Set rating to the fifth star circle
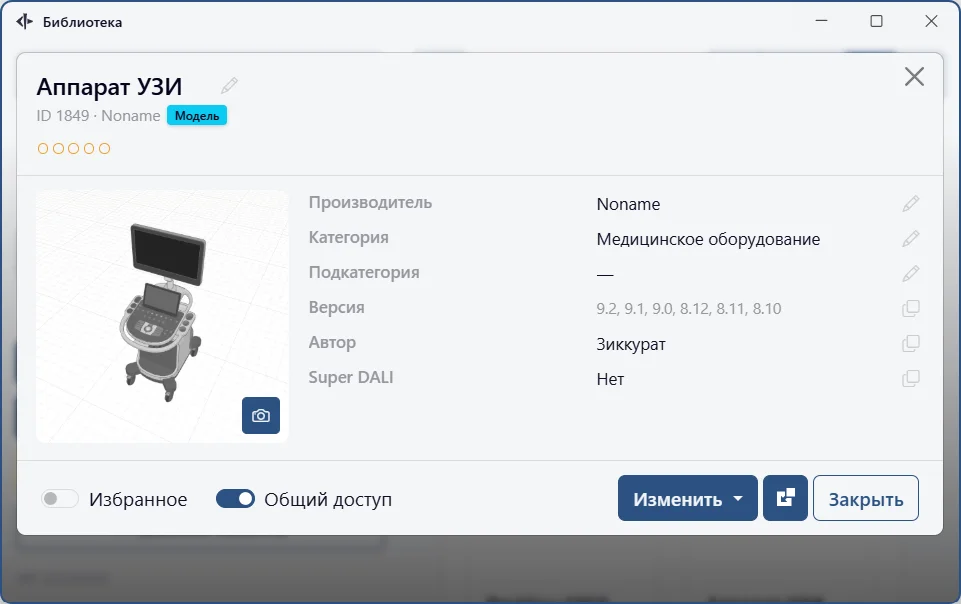 105,148
